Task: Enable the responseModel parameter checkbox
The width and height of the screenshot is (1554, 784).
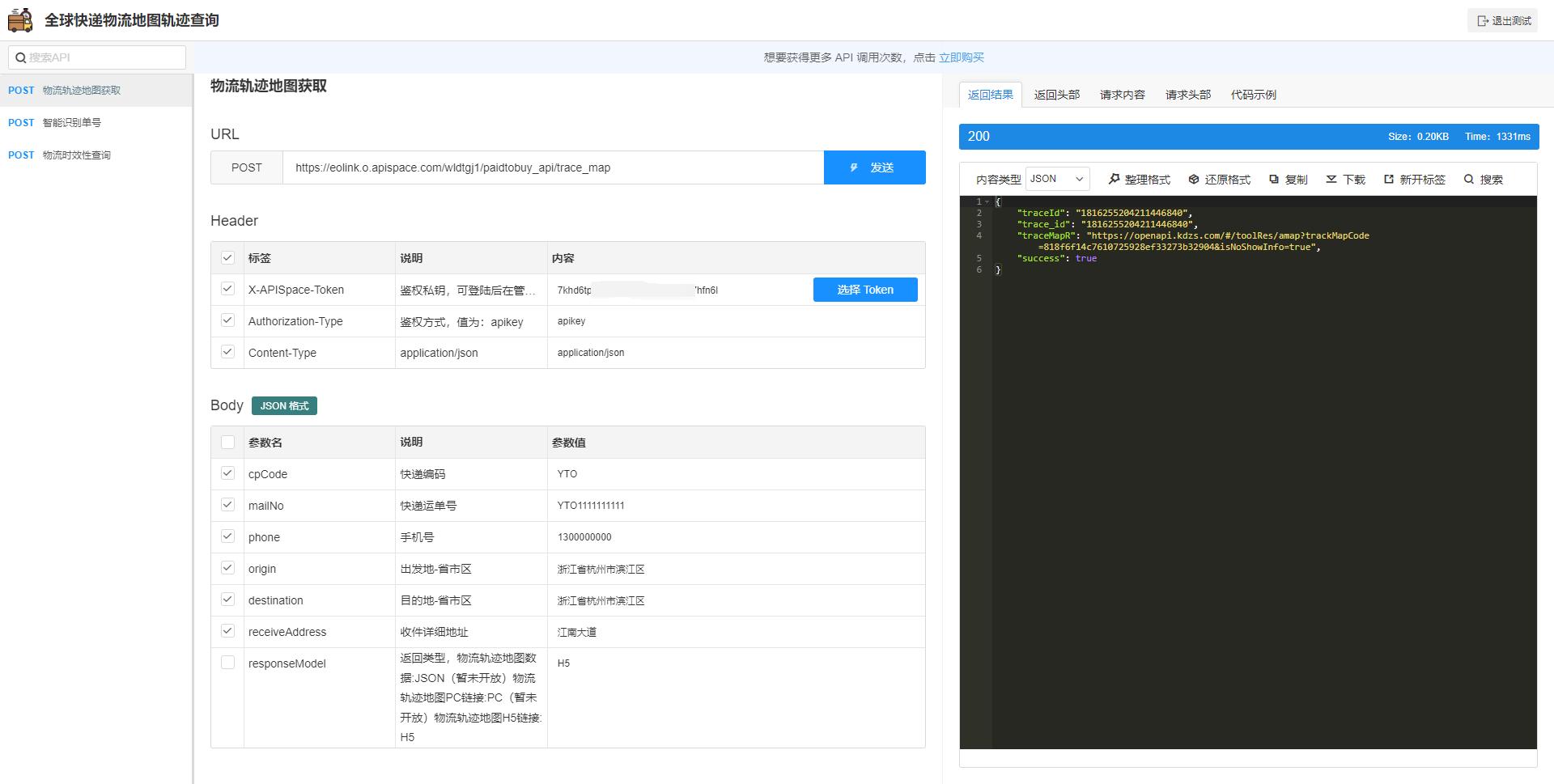Action: pos(227,662)
